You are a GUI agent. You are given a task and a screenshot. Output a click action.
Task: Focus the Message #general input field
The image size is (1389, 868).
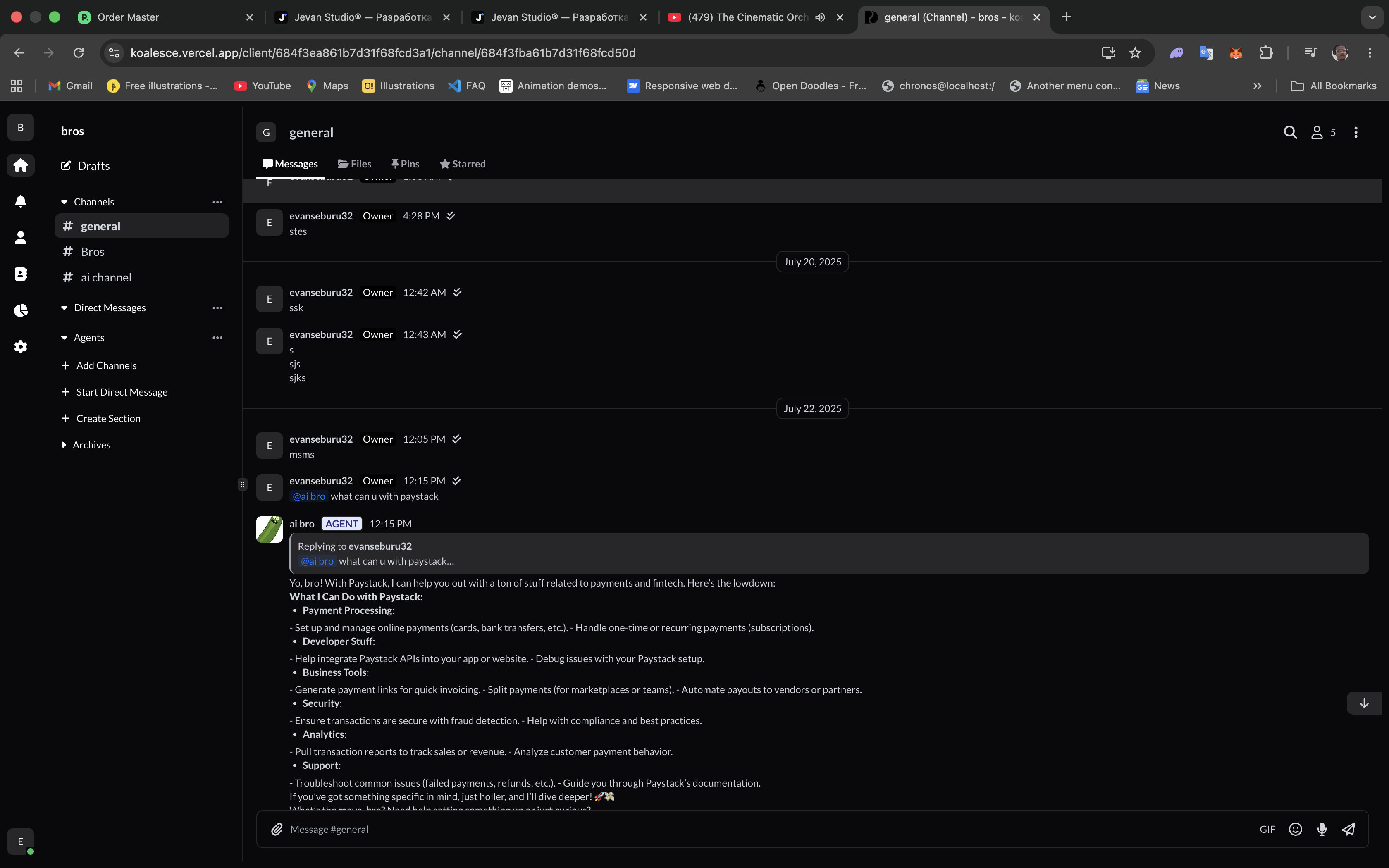tap(769, 829)
